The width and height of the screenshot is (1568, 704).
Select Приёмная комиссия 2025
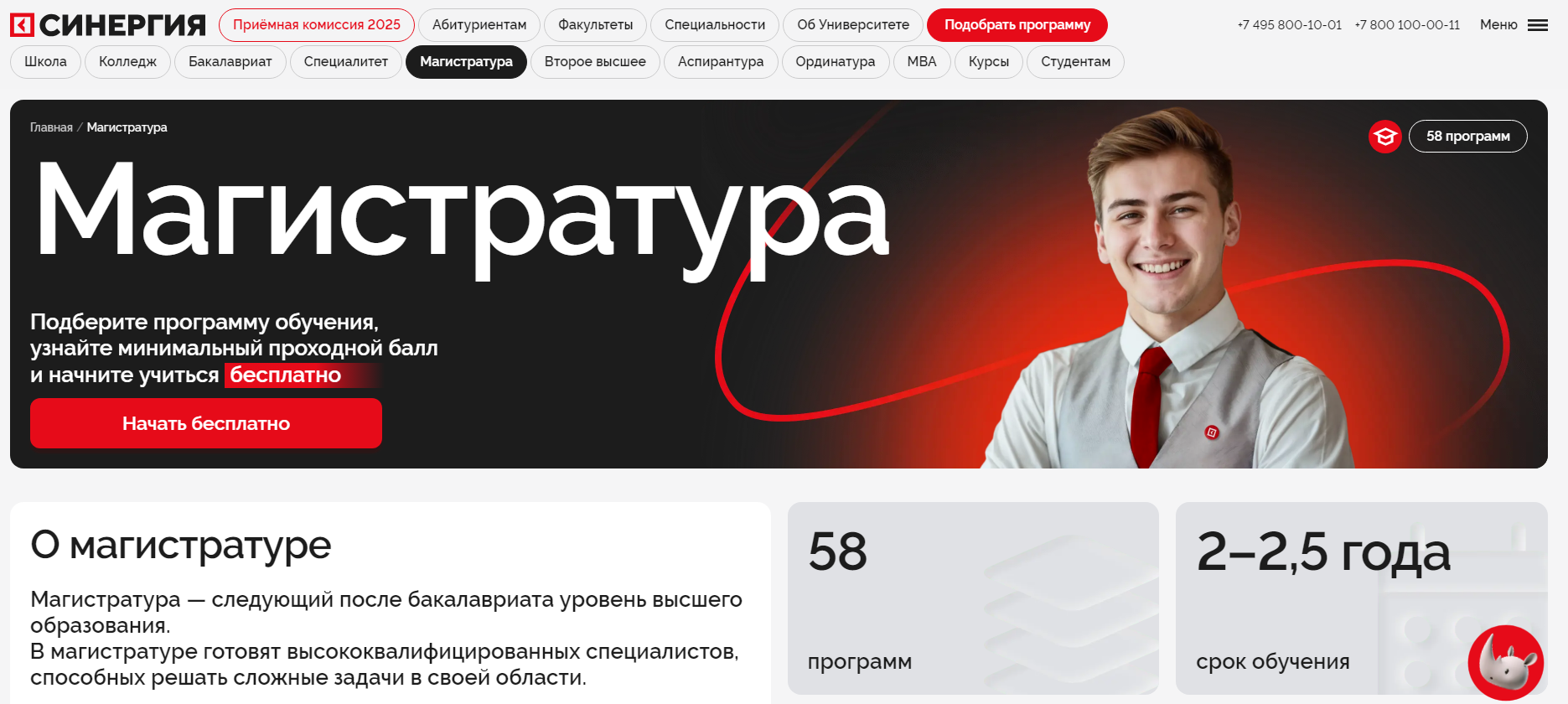click(317, 25)
